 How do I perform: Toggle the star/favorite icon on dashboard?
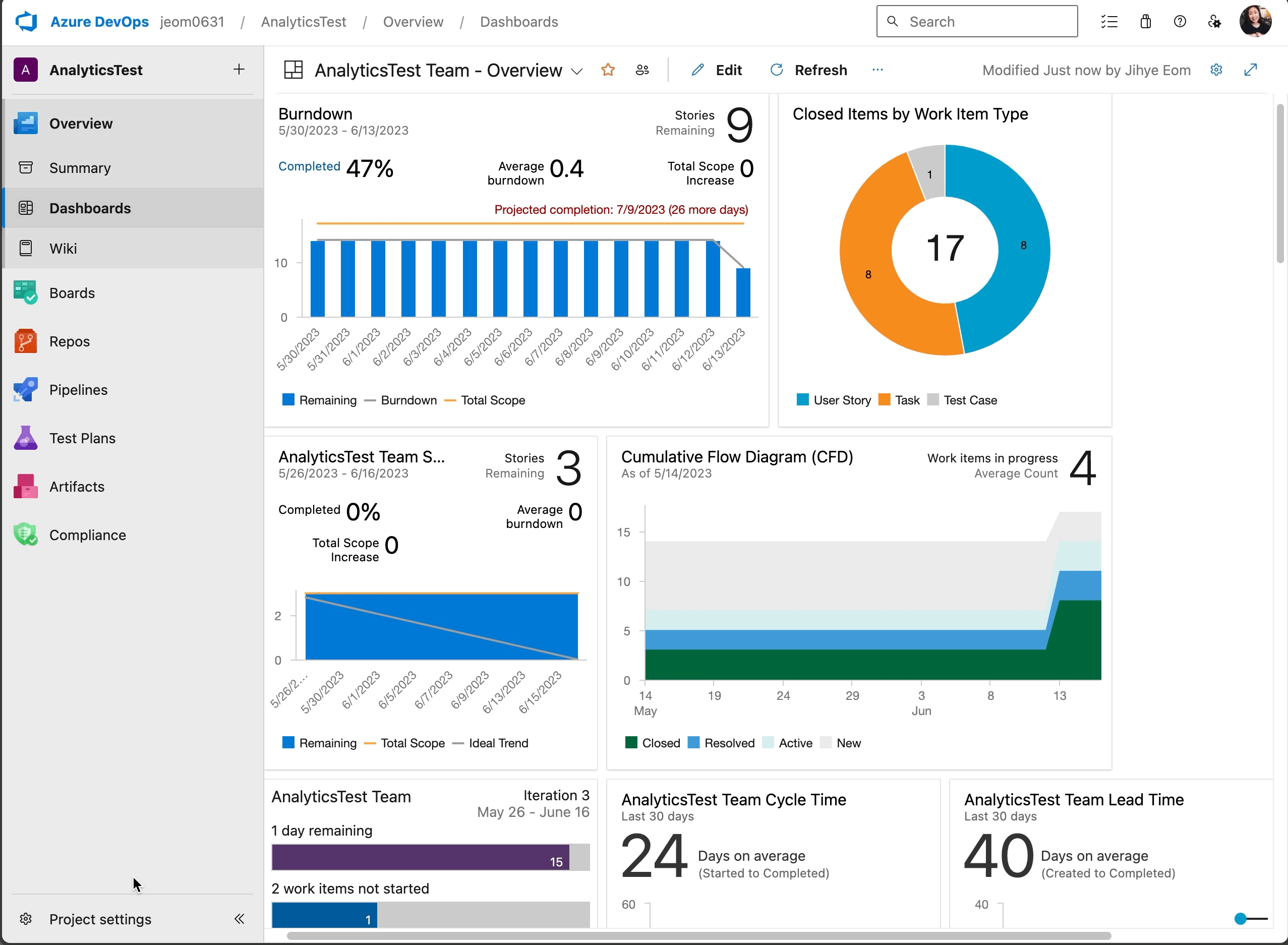(x=608, y=70)
